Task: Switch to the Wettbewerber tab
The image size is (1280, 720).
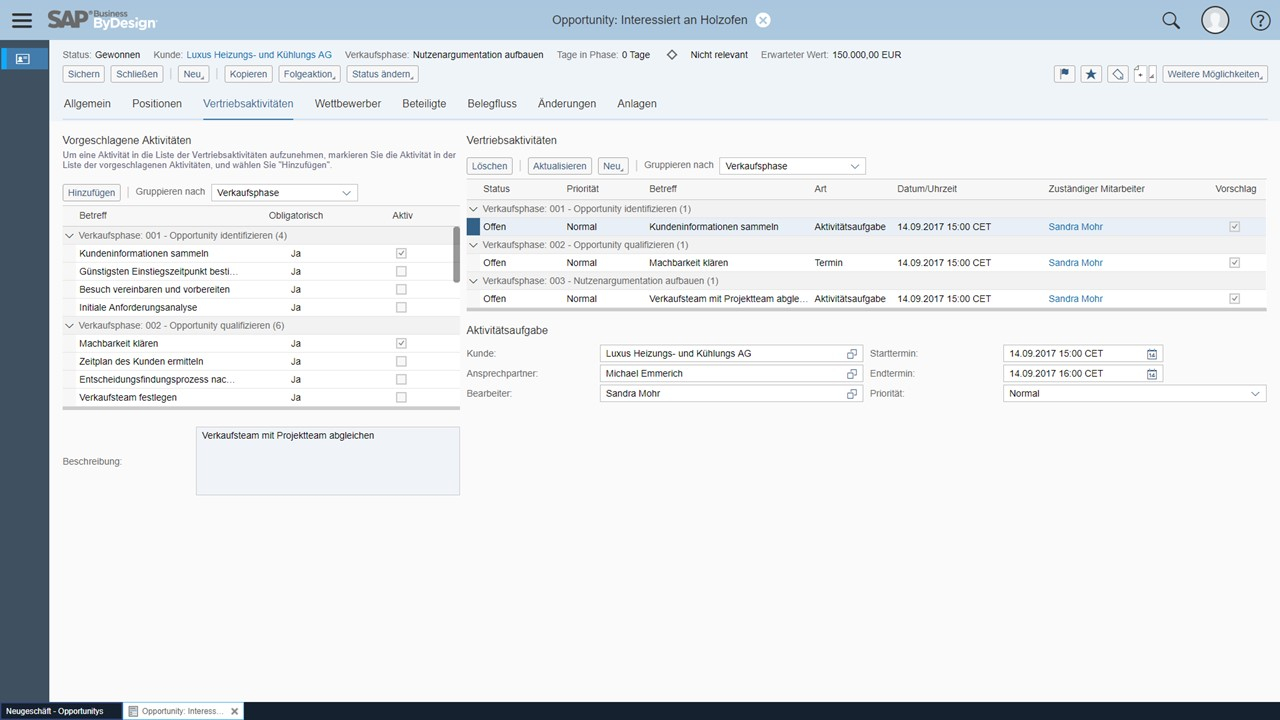Action: point(347,104)
